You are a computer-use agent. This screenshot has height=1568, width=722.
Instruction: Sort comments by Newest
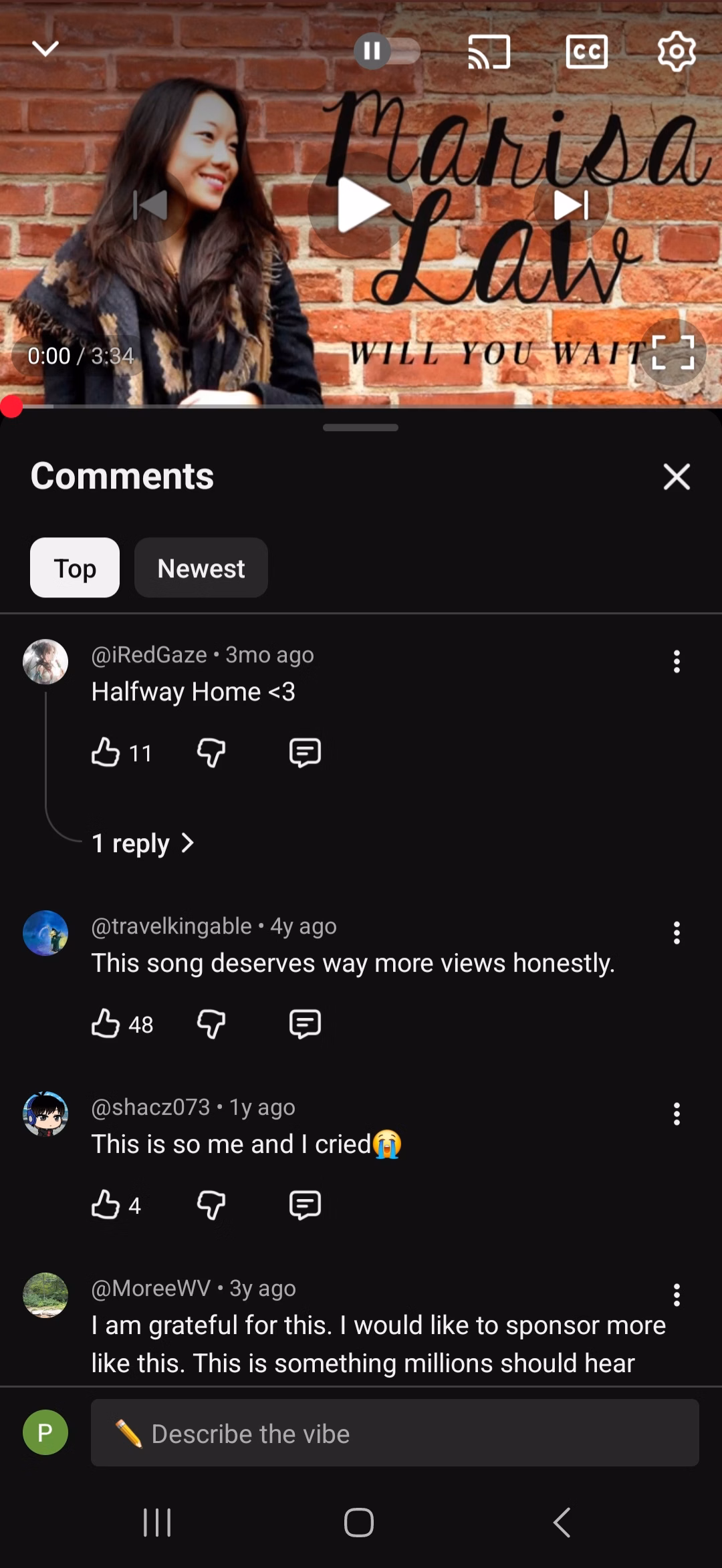click(201, 568)
